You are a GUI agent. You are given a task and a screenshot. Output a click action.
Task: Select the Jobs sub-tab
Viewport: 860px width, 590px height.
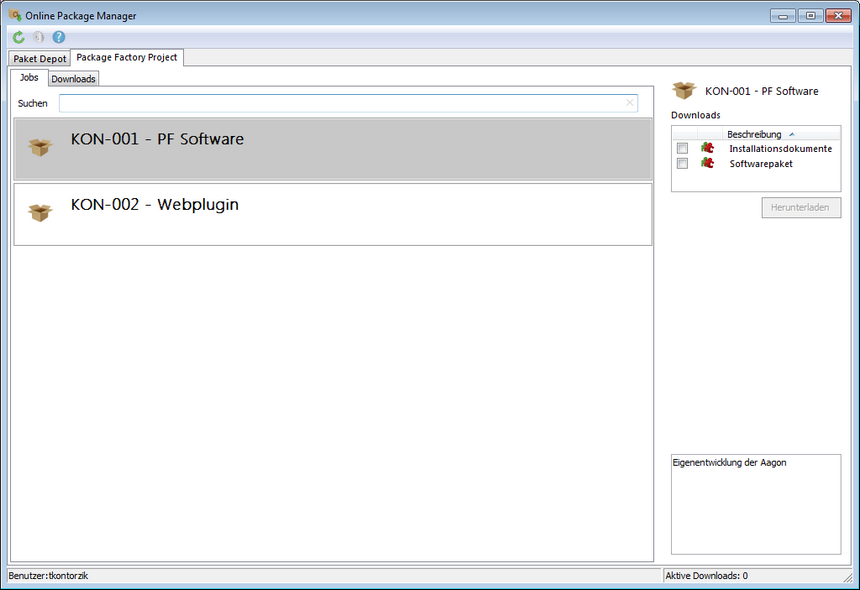(29, 78)
